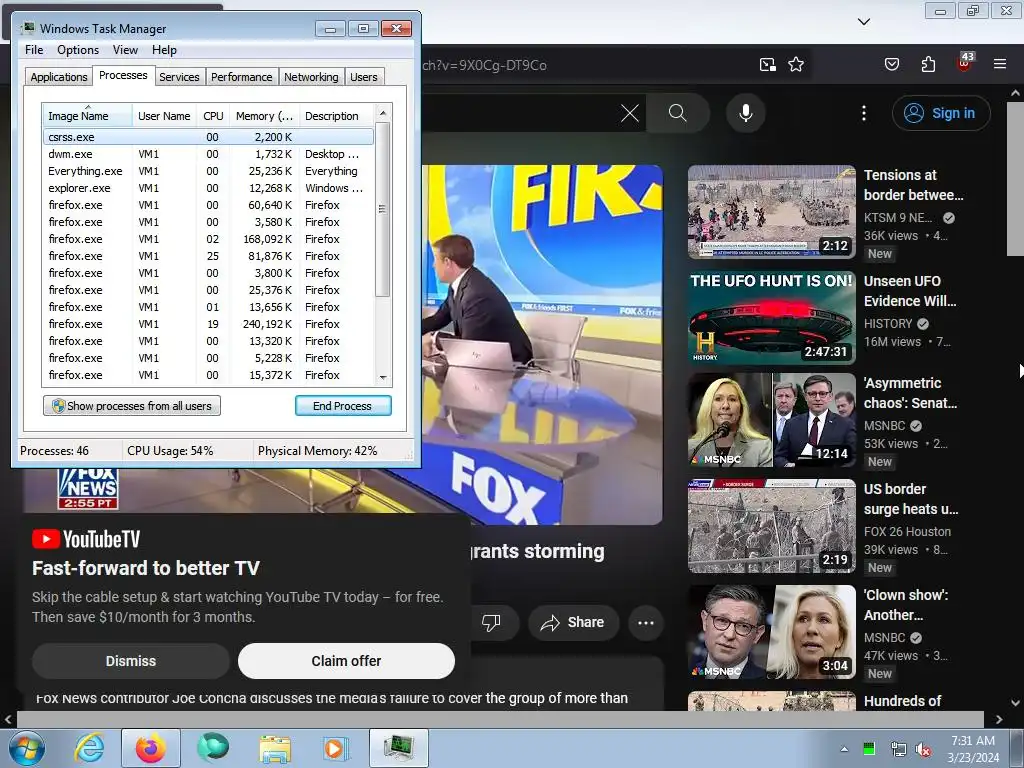The height and width of the screenshot is (768, 1024).
Task: Select explorer.exe process row
Action: (208, 187)
